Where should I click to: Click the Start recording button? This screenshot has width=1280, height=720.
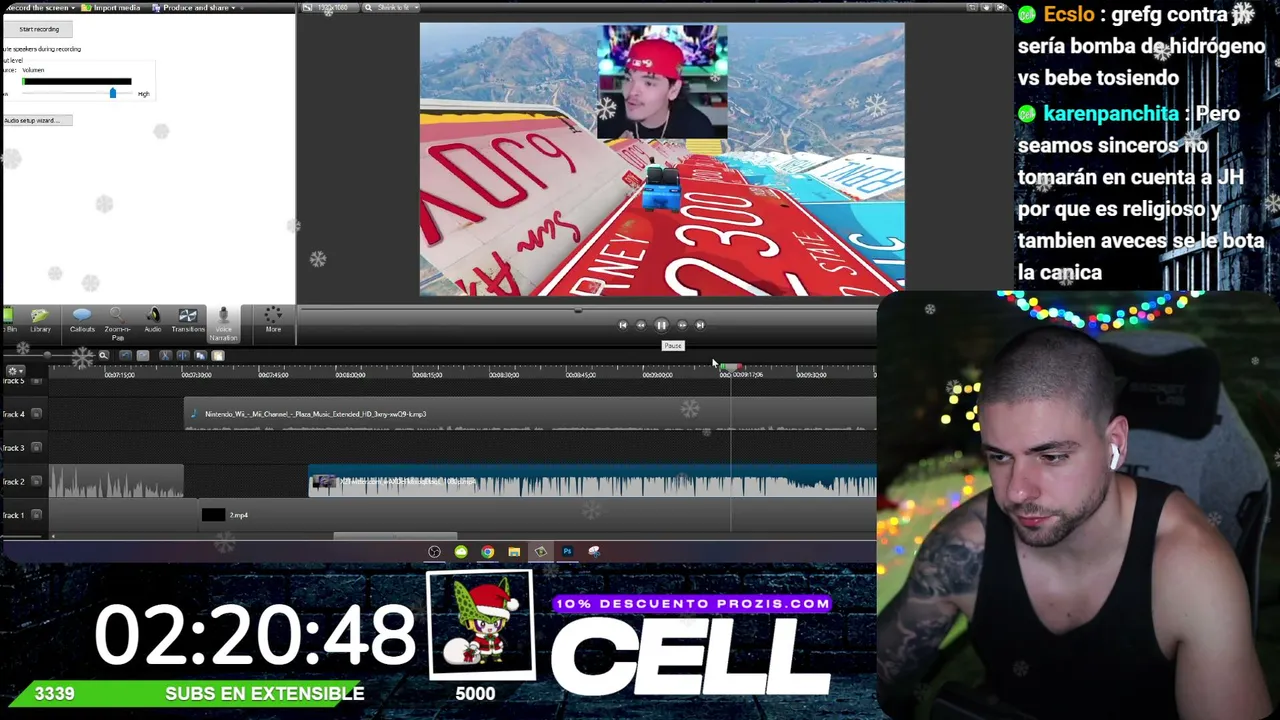(39, 29)
